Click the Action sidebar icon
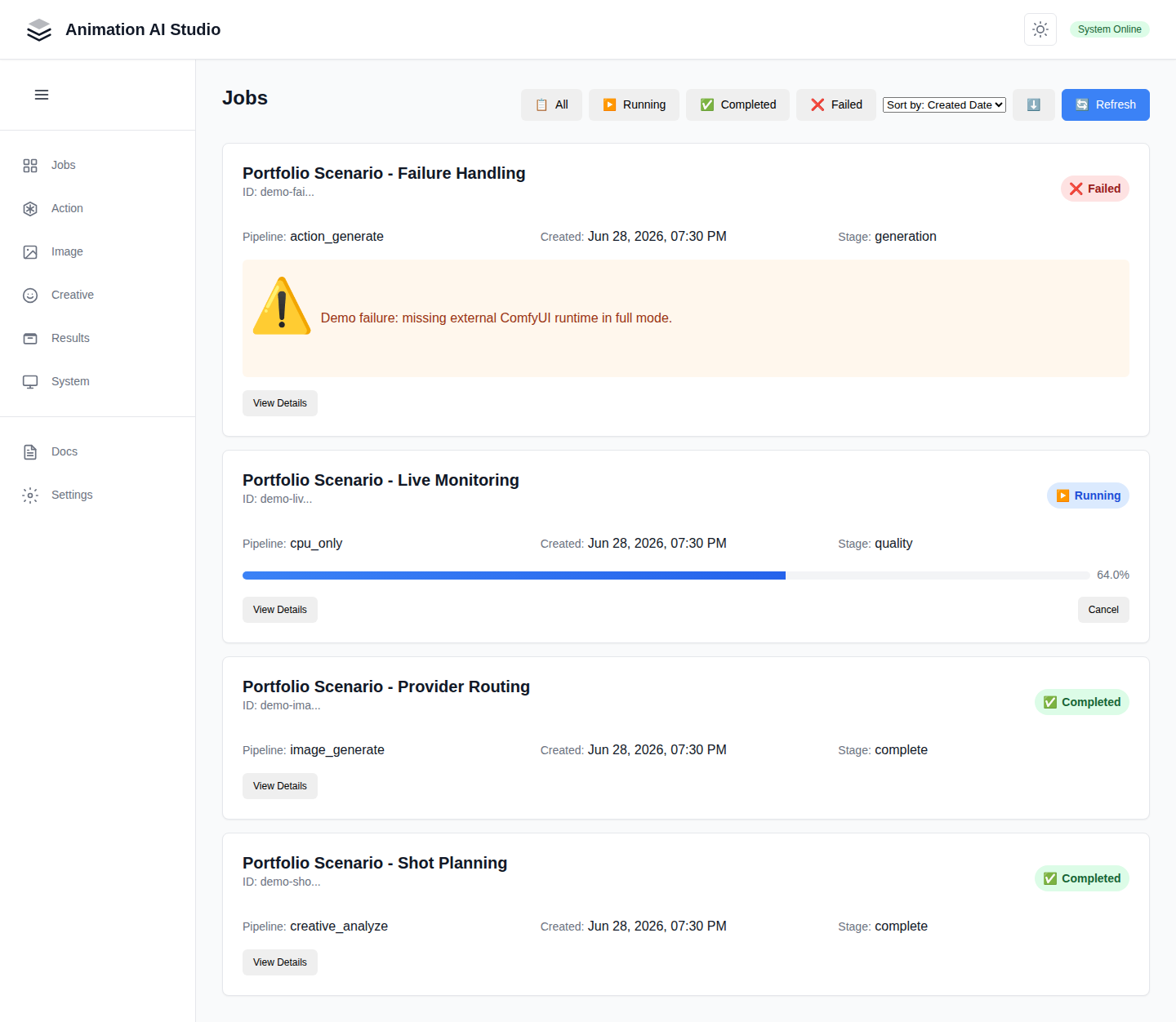Screen dimensions: 1176x1022 click(x=30, y=209)
